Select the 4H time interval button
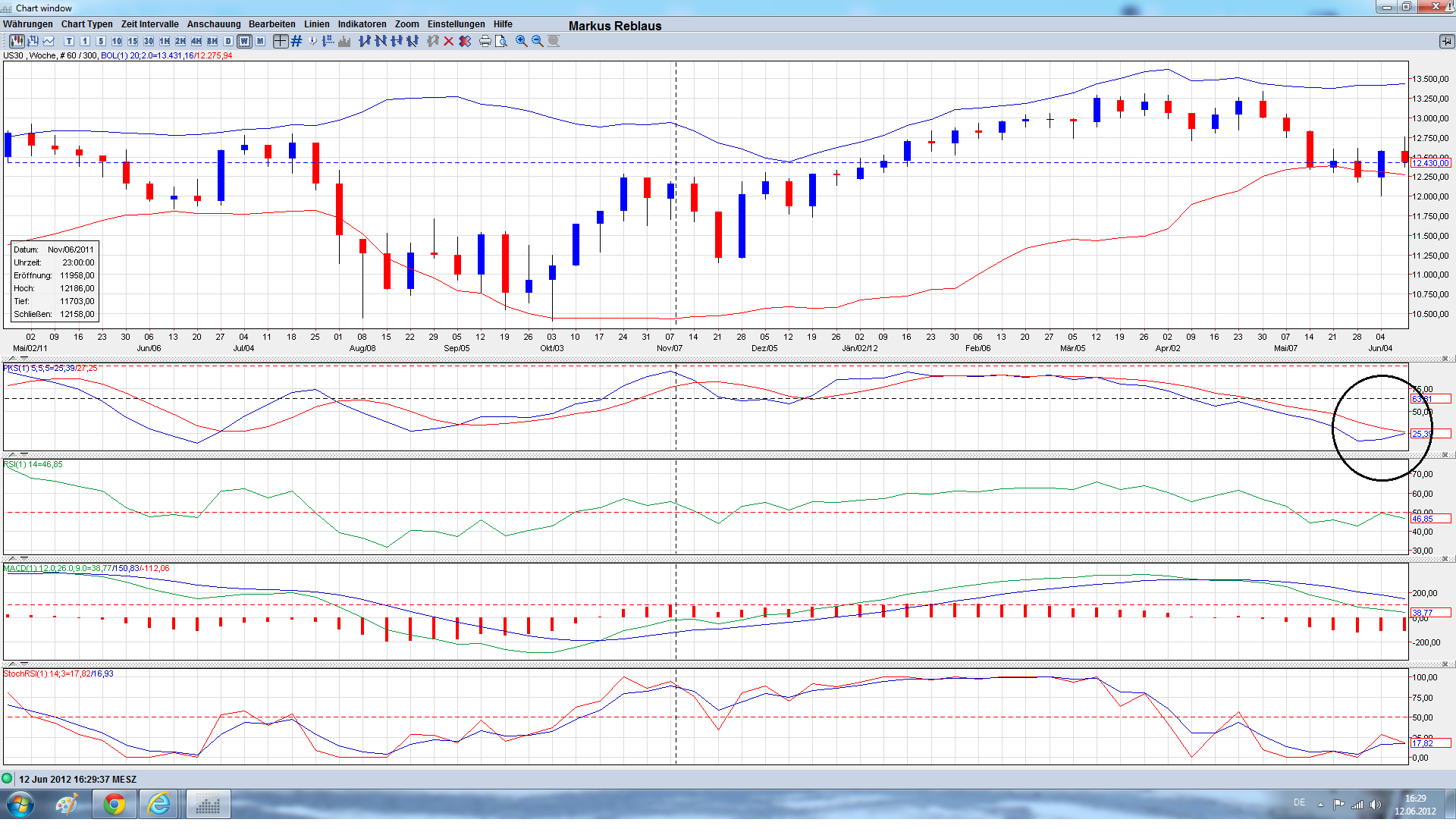 click(x=196, y=41)
